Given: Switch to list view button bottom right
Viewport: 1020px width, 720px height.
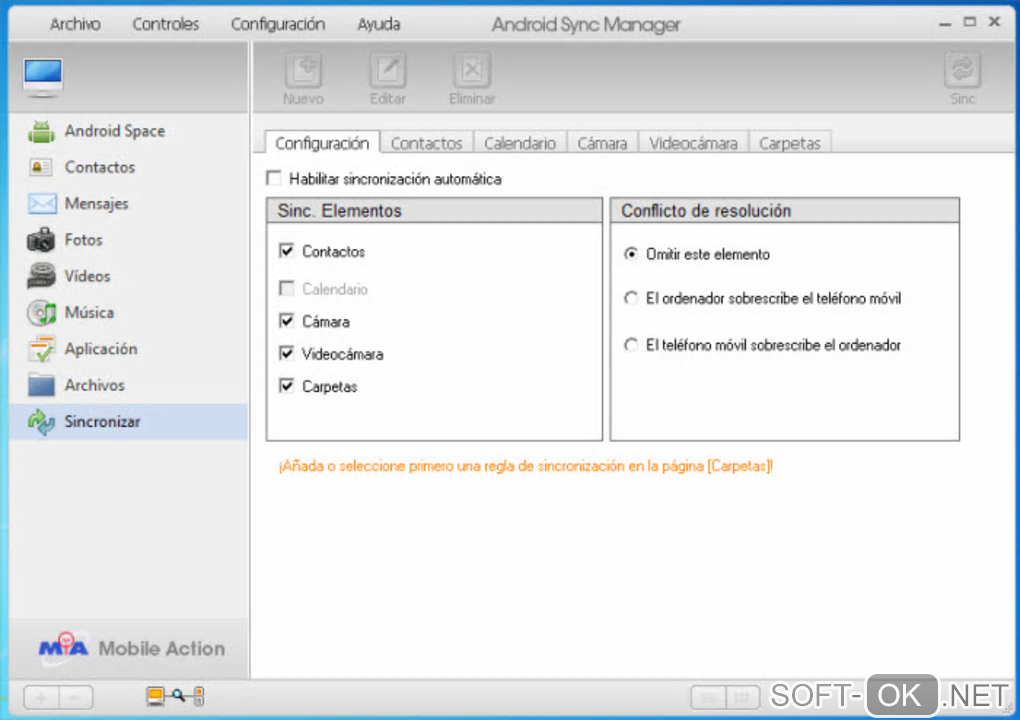Looking at the screenshot, I should point(708,699).
